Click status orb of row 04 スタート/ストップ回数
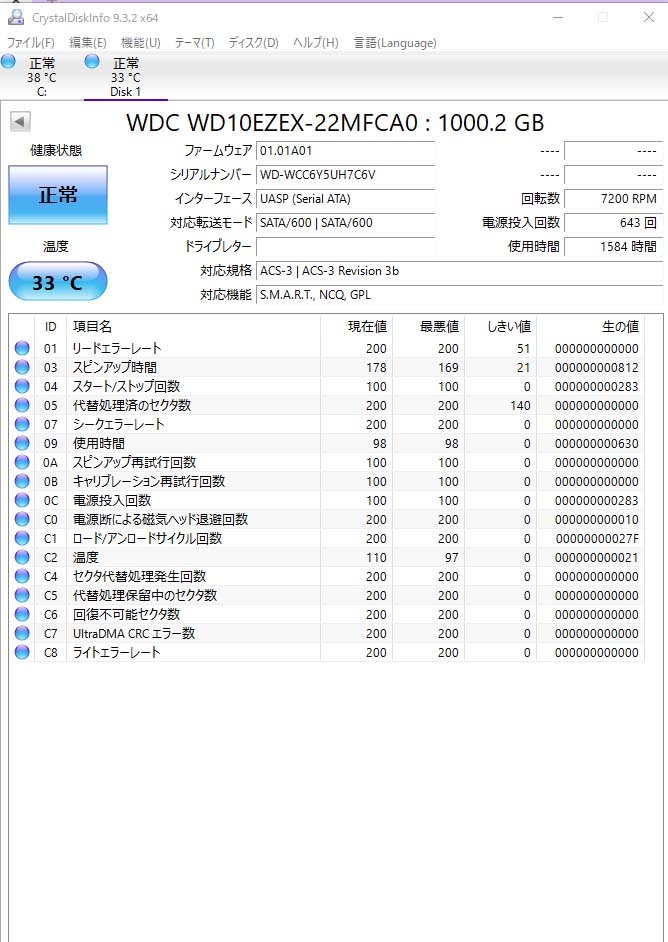The width and height of the screenshot is (668, 942). coord(22,386)
